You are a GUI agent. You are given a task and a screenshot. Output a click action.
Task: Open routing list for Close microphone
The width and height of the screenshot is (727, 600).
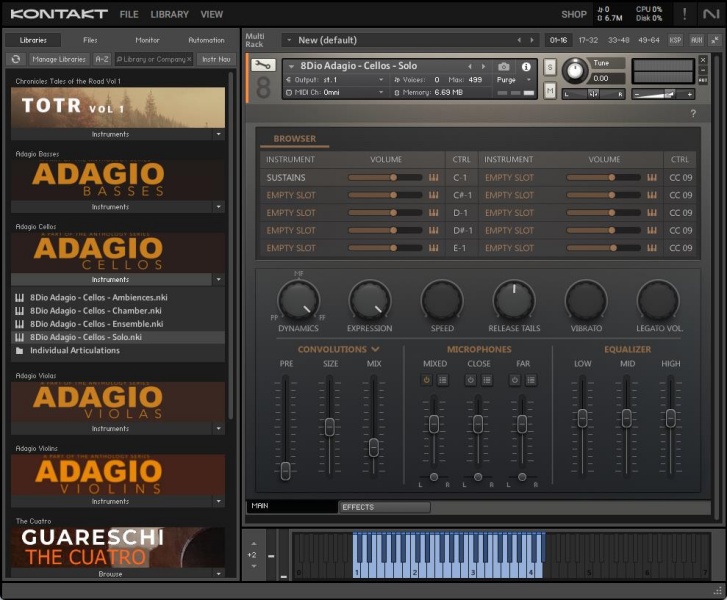click(486, 380)
